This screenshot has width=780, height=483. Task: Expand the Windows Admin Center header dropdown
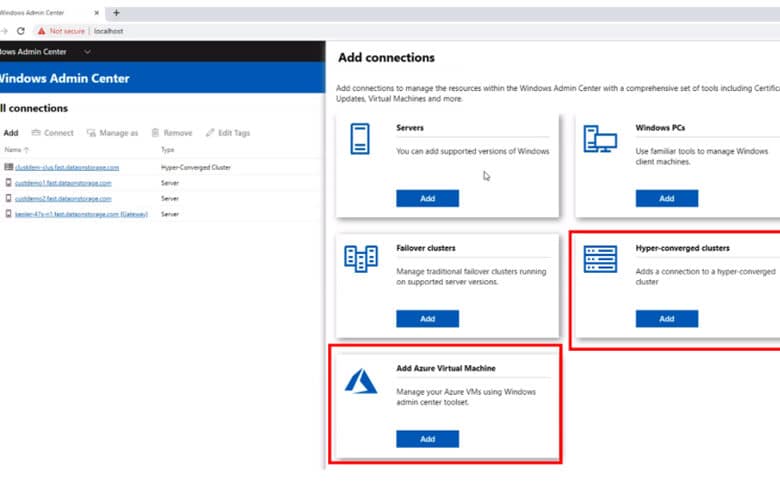tap(87, 52)
